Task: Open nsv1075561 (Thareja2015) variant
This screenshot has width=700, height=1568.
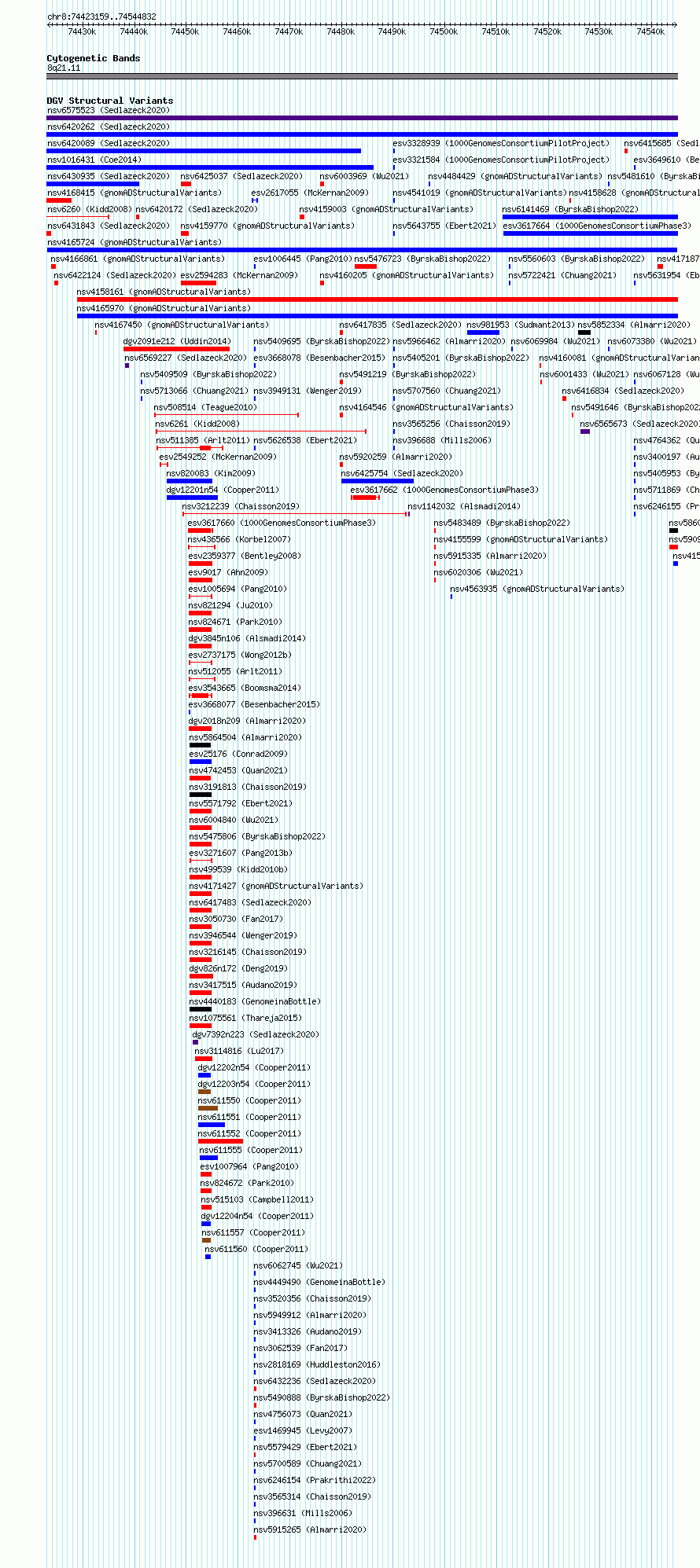Action: (245, 1018)
